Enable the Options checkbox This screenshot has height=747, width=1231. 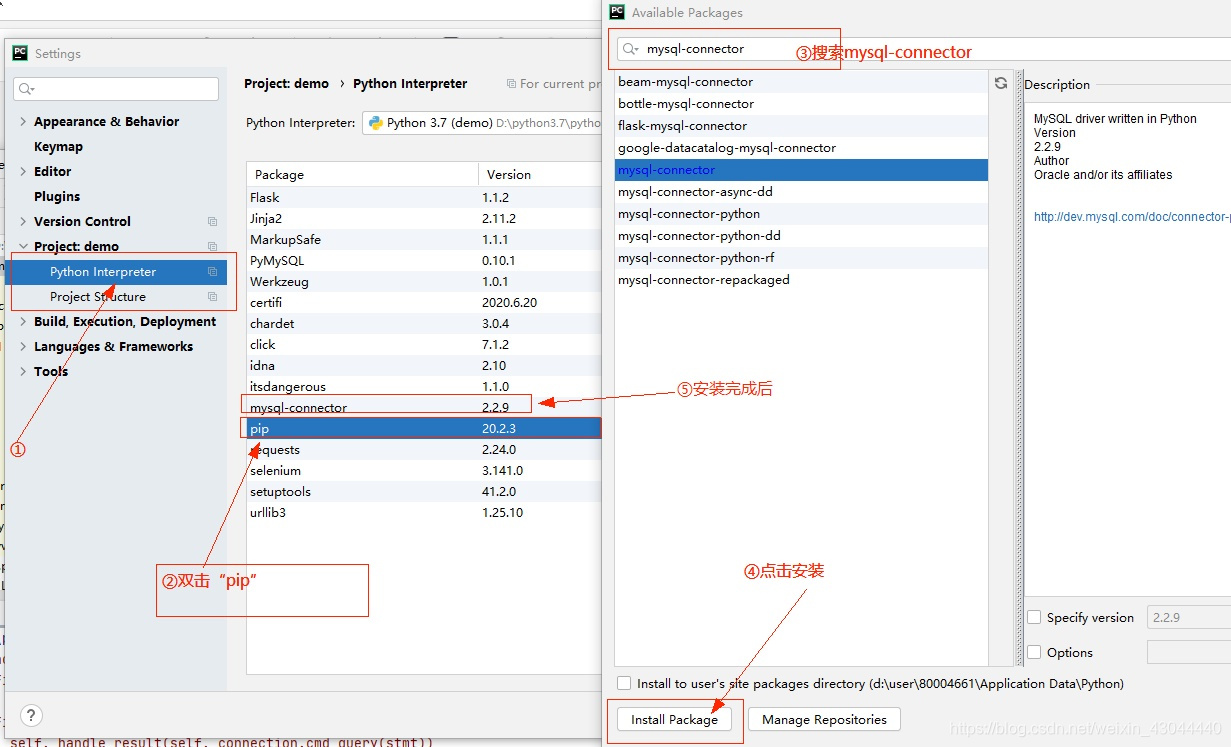click(1035, 652)
